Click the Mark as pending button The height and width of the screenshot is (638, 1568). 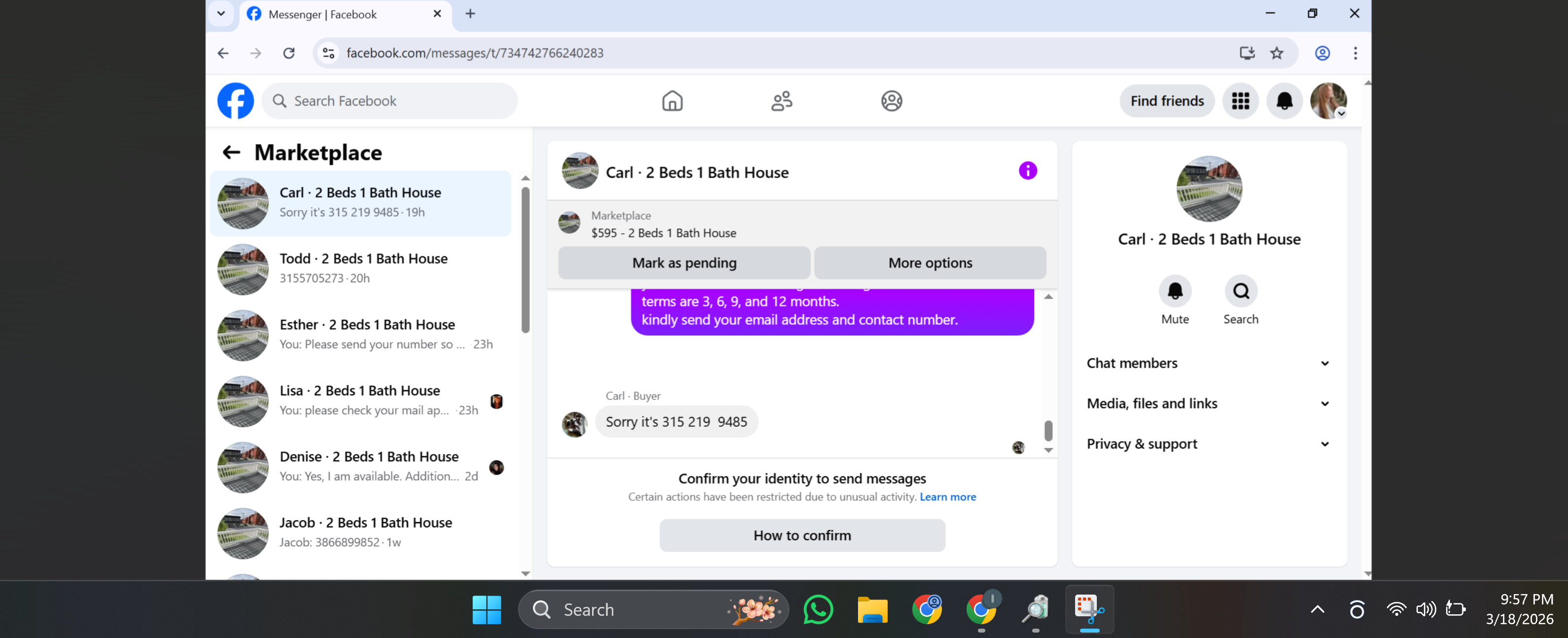683,263
